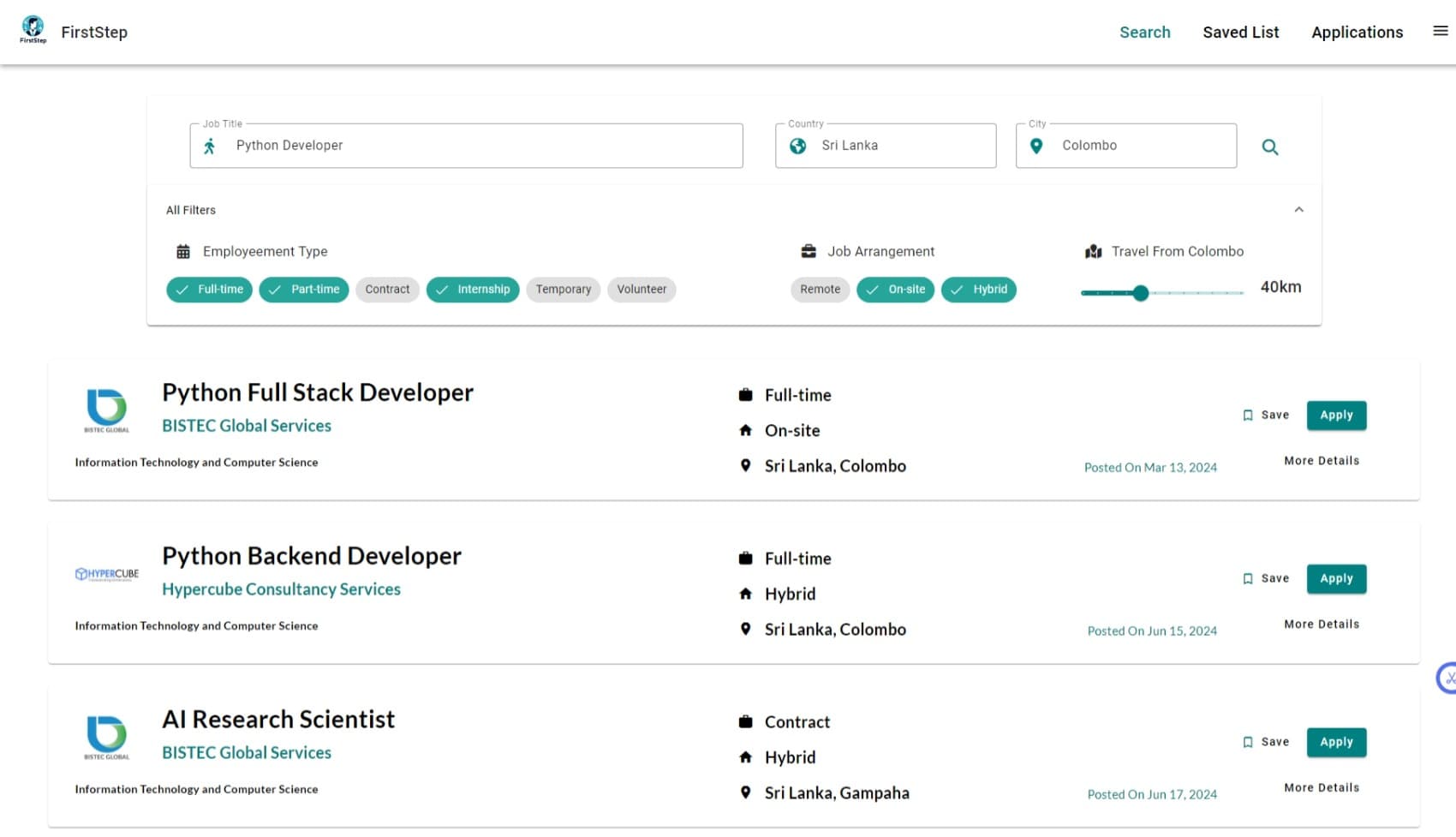Screen dimensions: 1456x837
Task: Collapse the All Filters panel
Action: pos(1299,209)
